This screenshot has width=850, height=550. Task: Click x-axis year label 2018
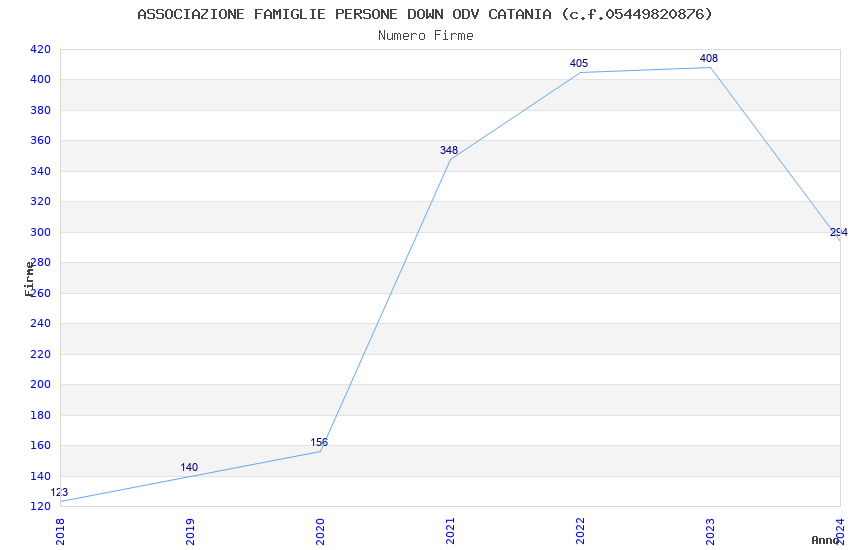60,532
